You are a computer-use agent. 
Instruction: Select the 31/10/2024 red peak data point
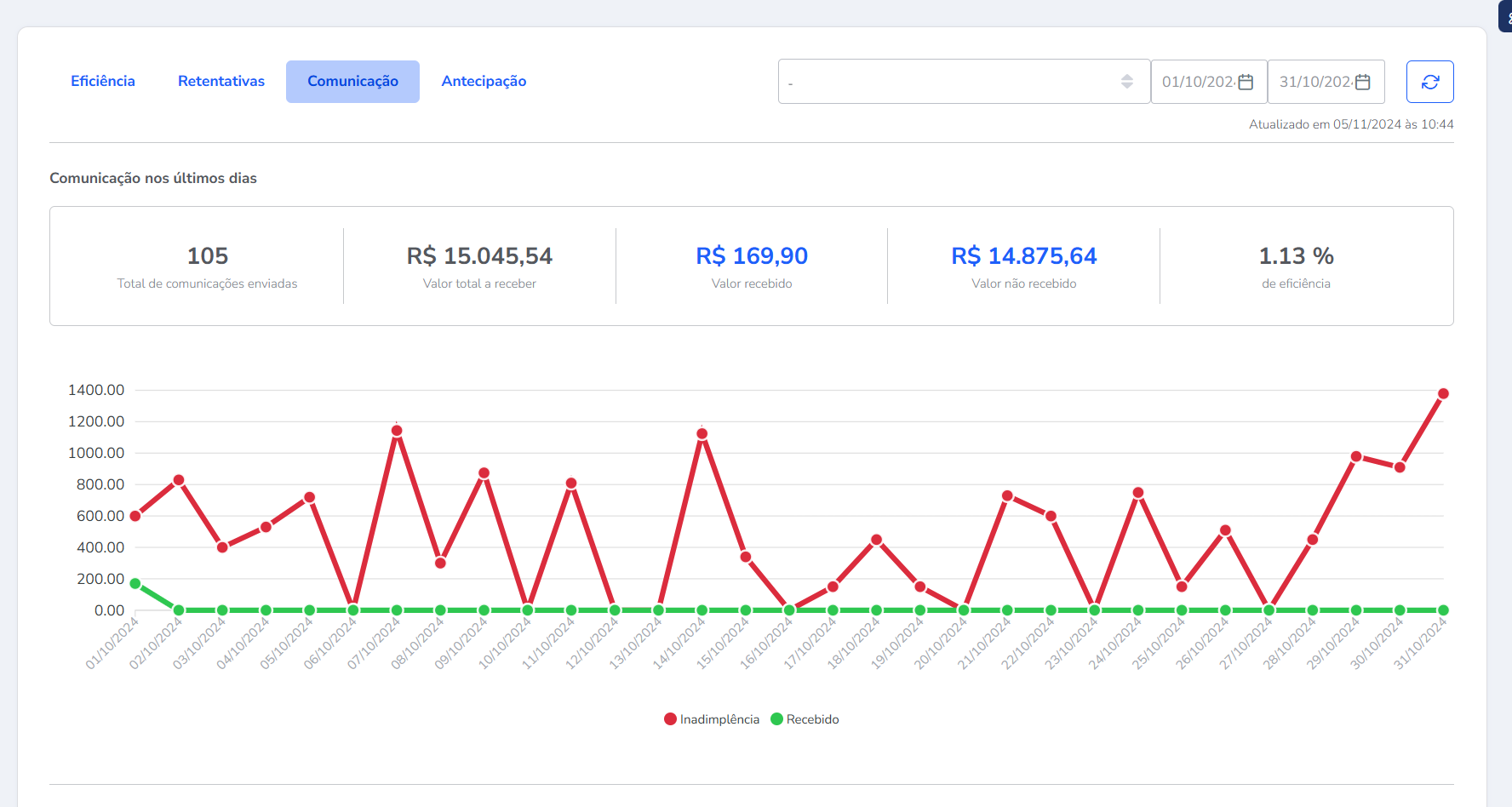tap(1443, 393)
